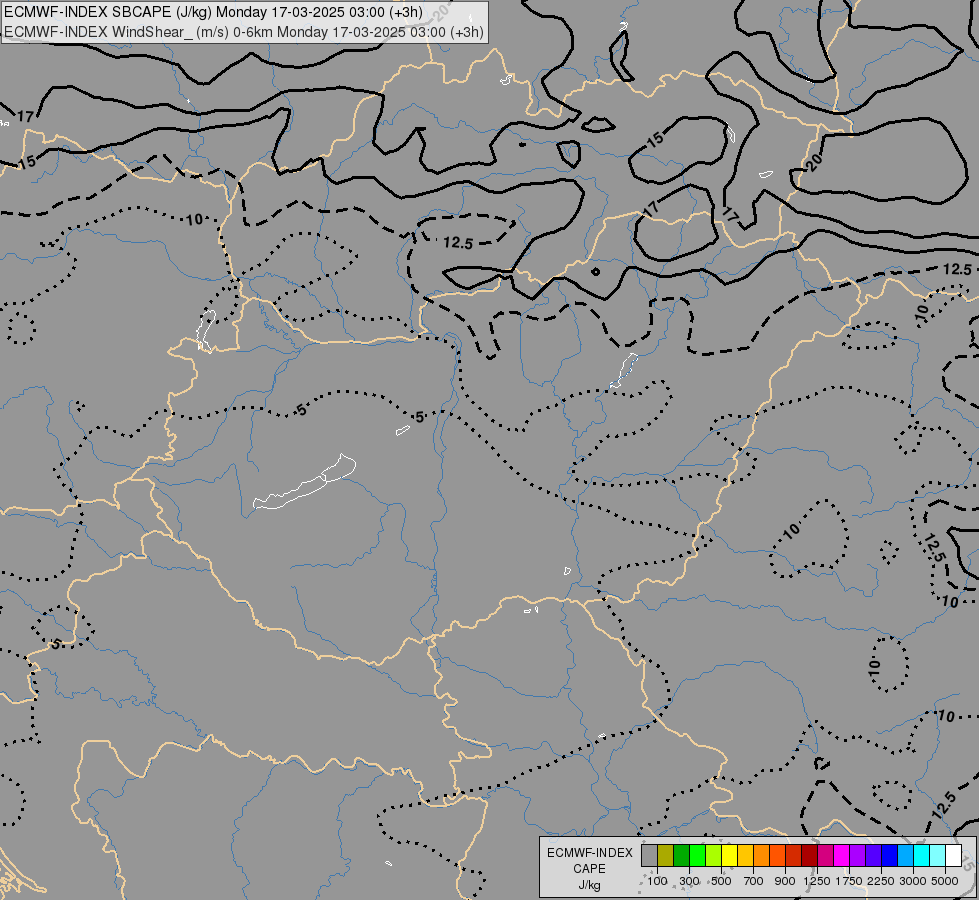The height and width of the screenshot is (900, 979).
Task: Click the "ECMWF-INDEX" label in the legend box
Action: (590, 853)
